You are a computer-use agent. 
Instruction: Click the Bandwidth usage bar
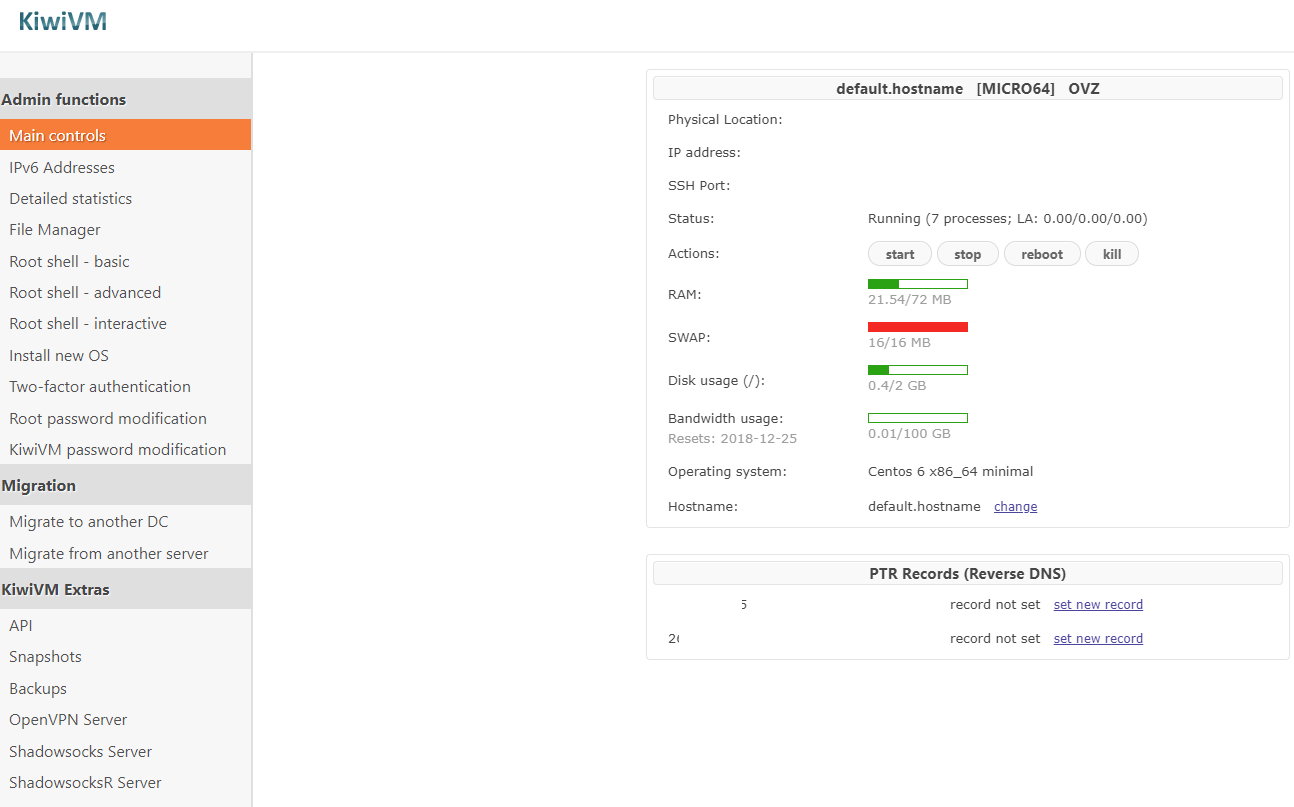(918, 417)
